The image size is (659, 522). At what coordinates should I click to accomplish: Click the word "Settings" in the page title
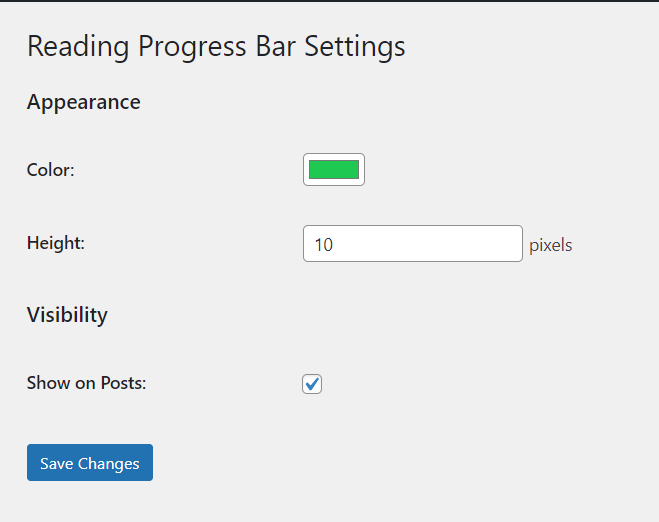coord(355,47)
